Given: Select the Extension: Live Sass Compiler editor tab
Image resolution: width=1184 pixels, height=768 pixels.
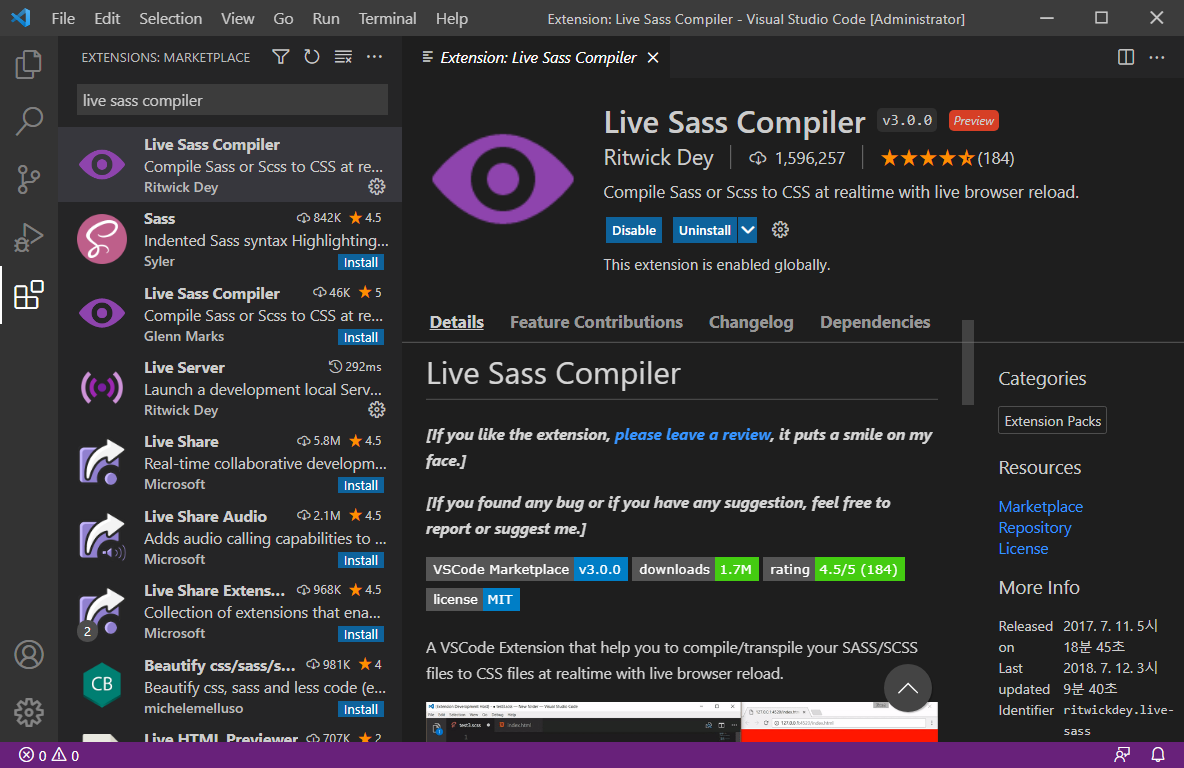Looking at the screenshot, I should point(538,57).
